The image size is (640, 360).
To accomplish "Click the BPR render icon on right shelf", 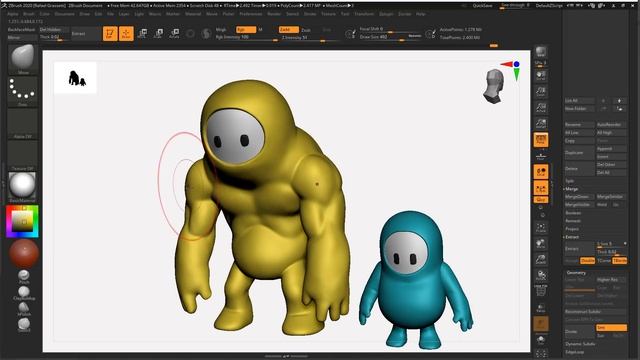I will 541,52.
